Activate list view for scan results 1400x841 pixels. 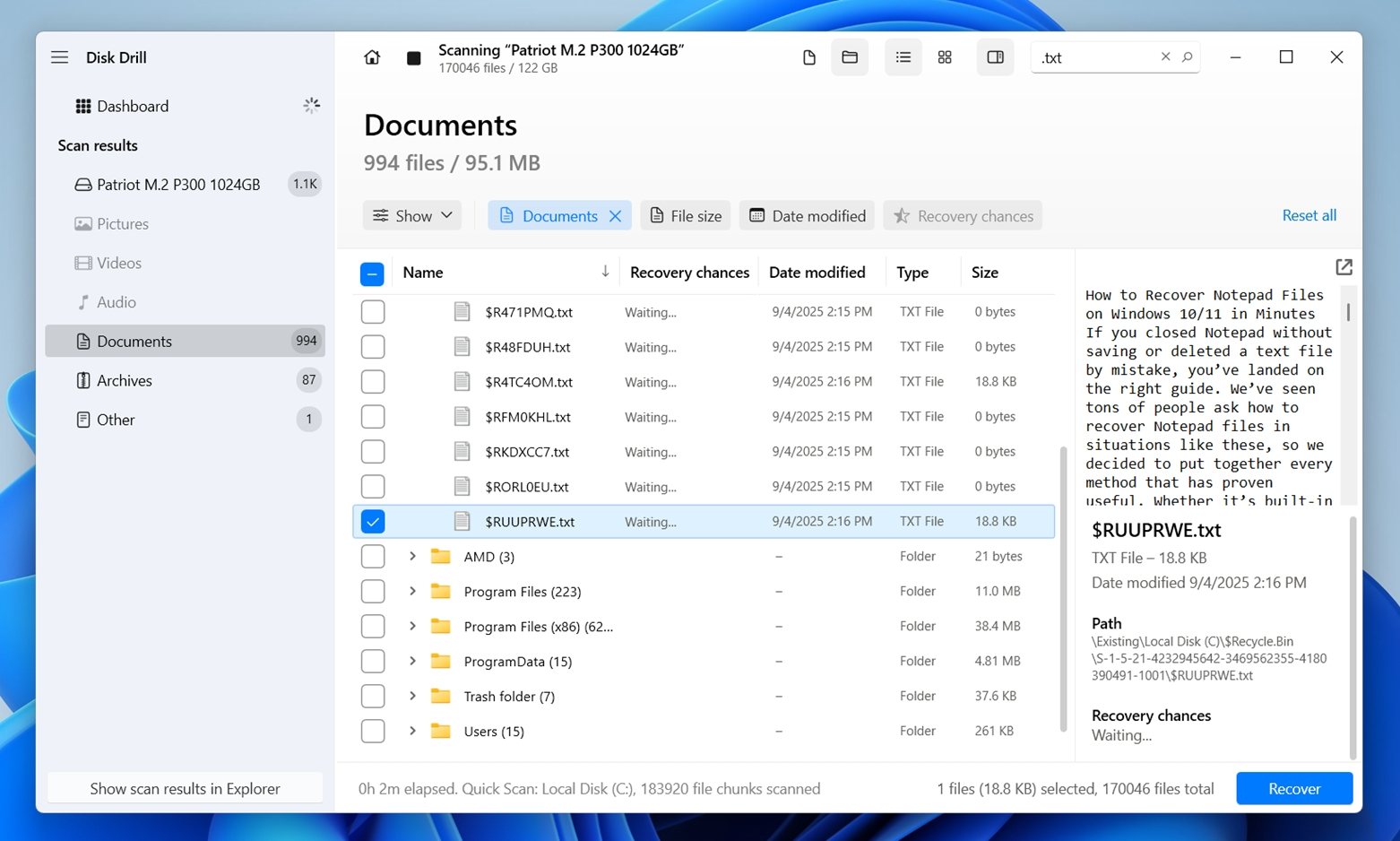(903, 56)
